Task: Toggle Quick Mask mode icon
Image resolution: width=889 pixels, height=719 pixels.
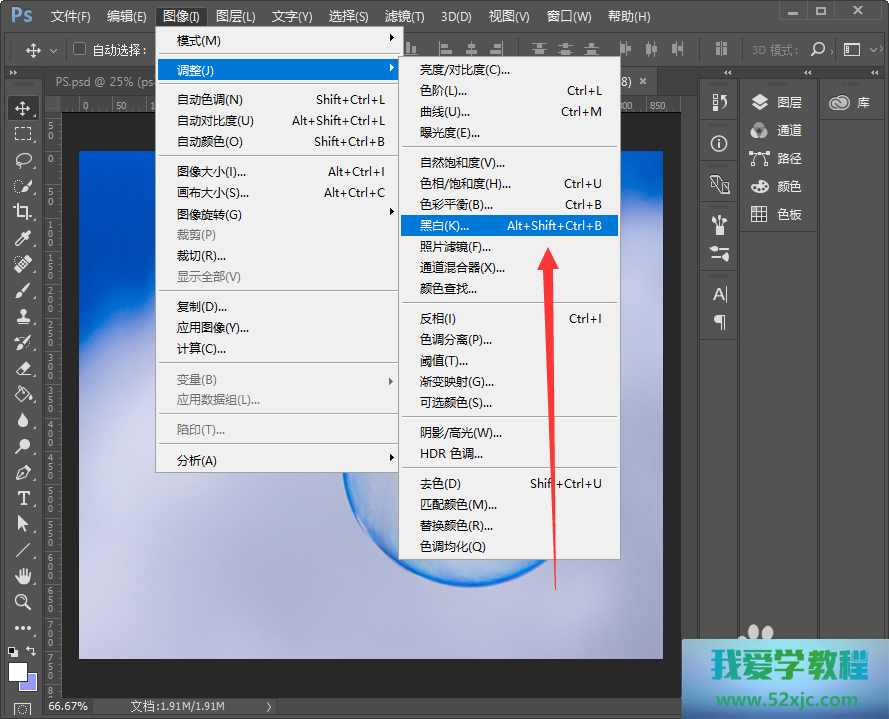Action: click(23, 708)
